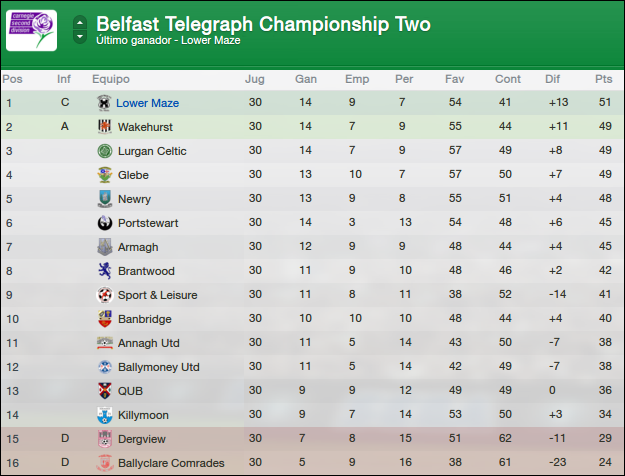The image size is (625, 476).
Task: Sort by the Dif column header
Action: tap(552, 79)
